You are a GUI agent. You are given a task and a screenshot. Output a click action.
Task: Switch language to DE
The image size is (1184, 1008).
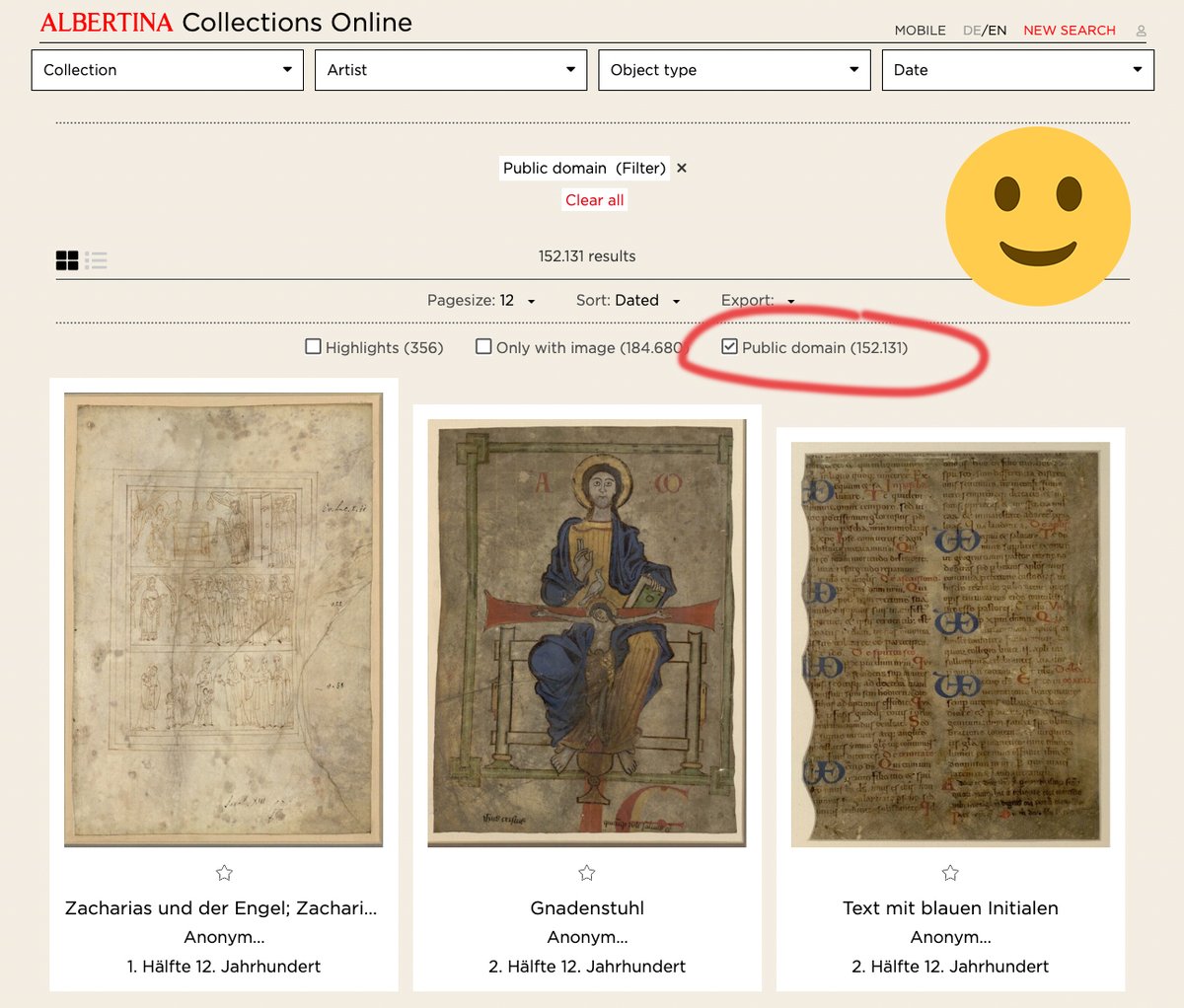pos(972,31)
